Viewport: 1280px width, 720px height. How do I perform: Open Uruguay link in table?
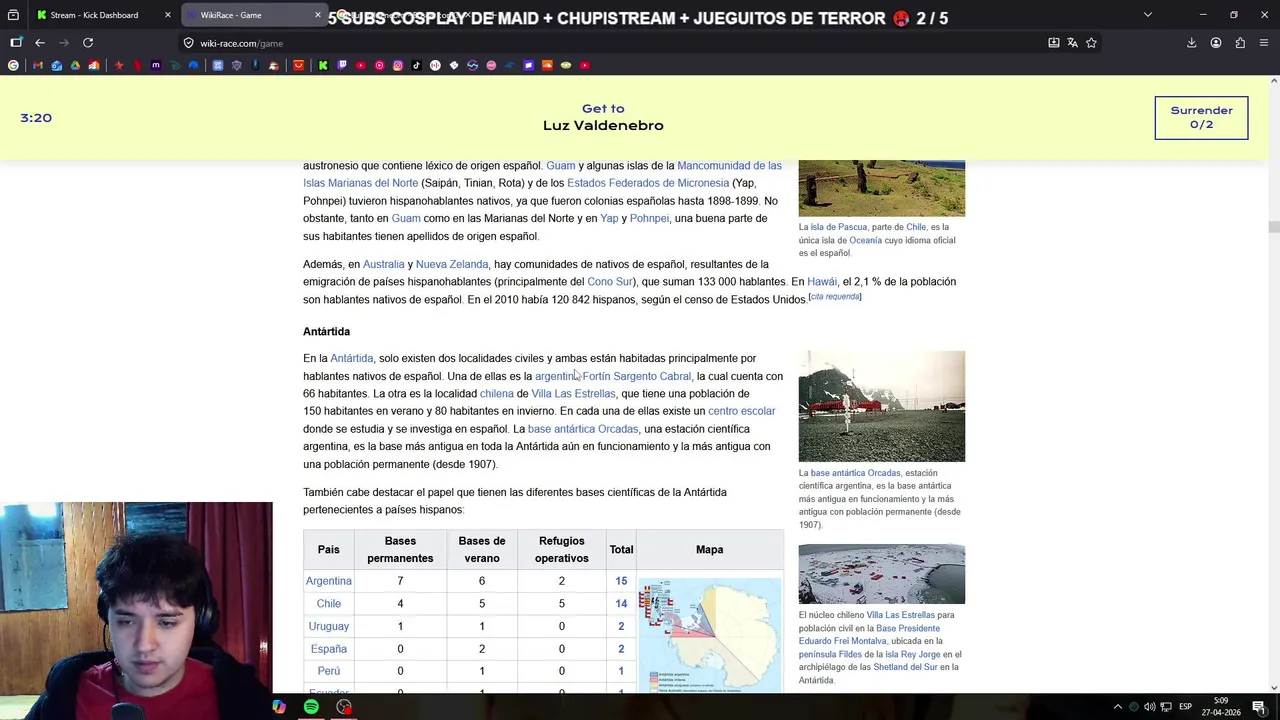click(328, 626)
